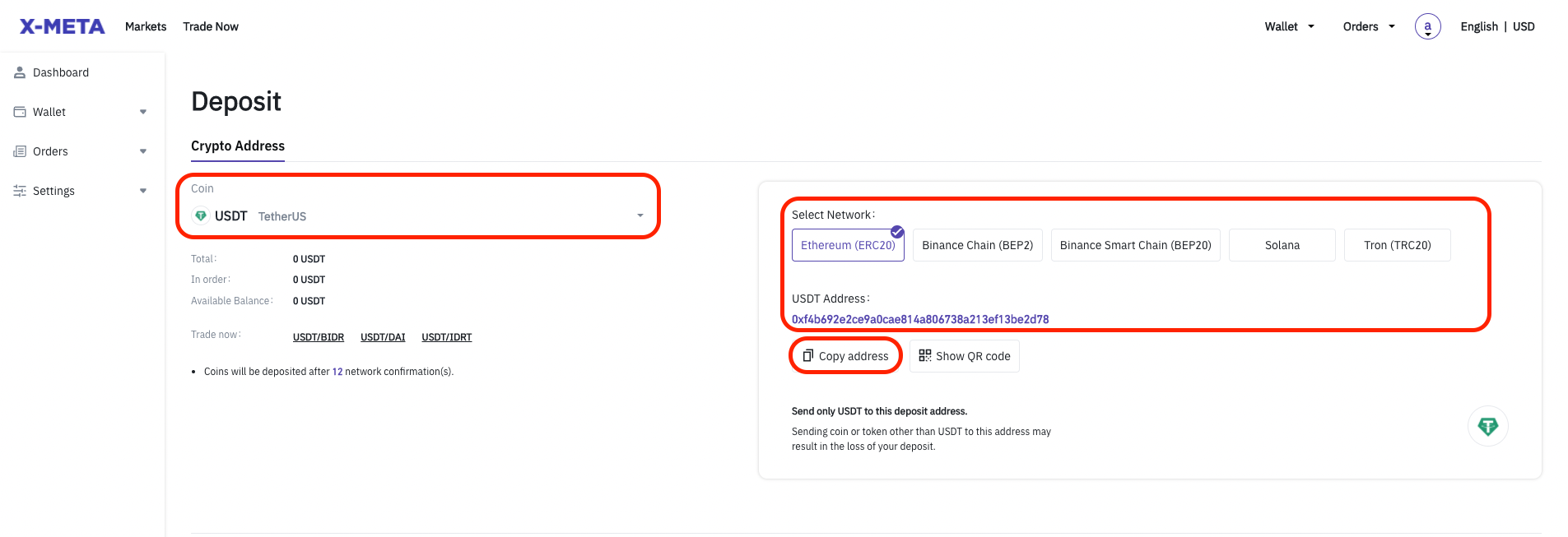1568x537 pixels.
Task: Open the USDT/BIDR trading pair link
Action: pos(319,337)
